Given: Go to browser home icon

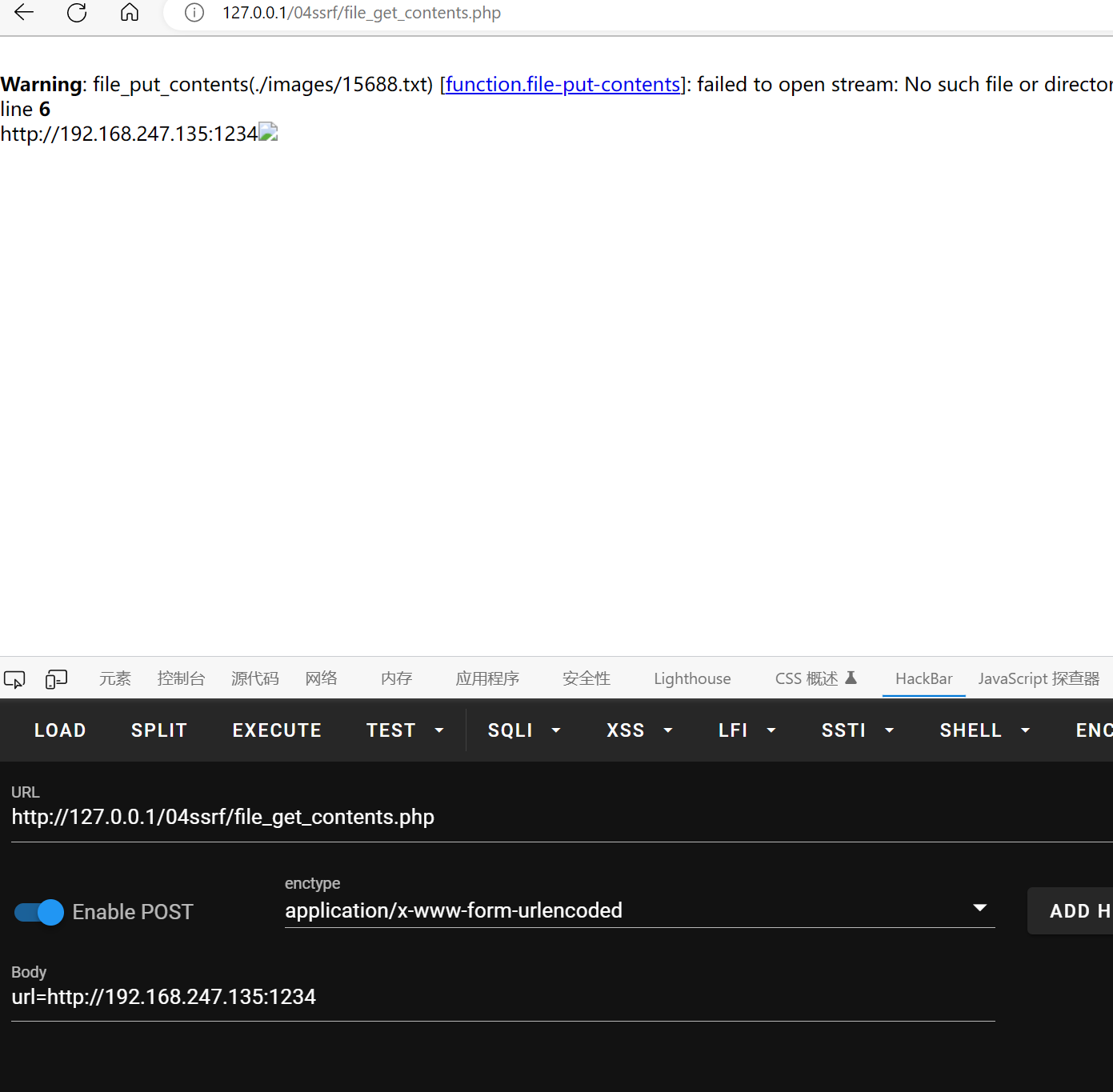Looking at the screenshot, I should click(130, 13).
